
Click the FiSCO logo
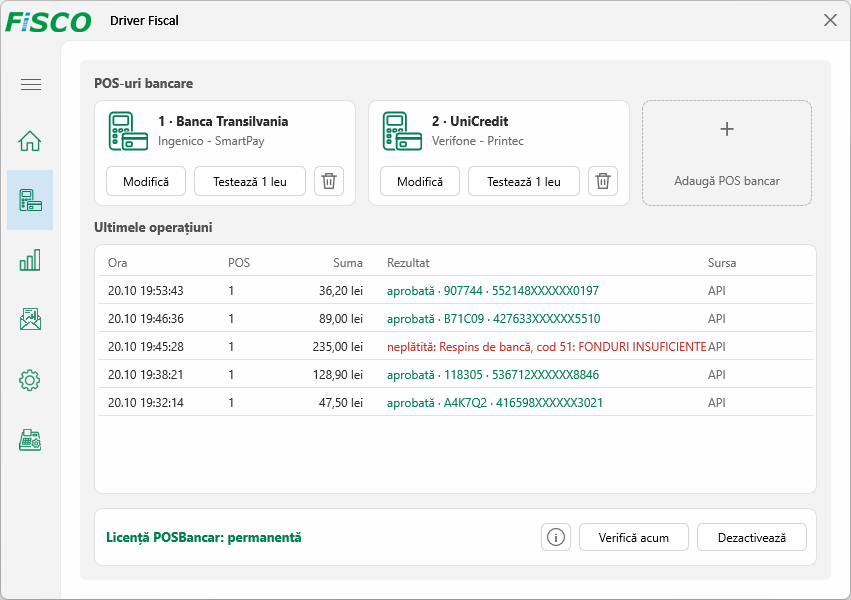coord(48,22)
